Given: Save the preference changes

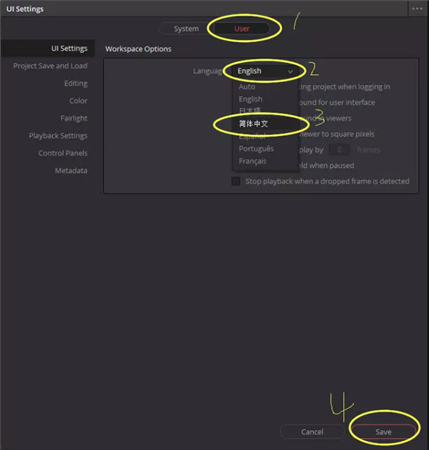Looking at the screenshot, I should 383,432.
